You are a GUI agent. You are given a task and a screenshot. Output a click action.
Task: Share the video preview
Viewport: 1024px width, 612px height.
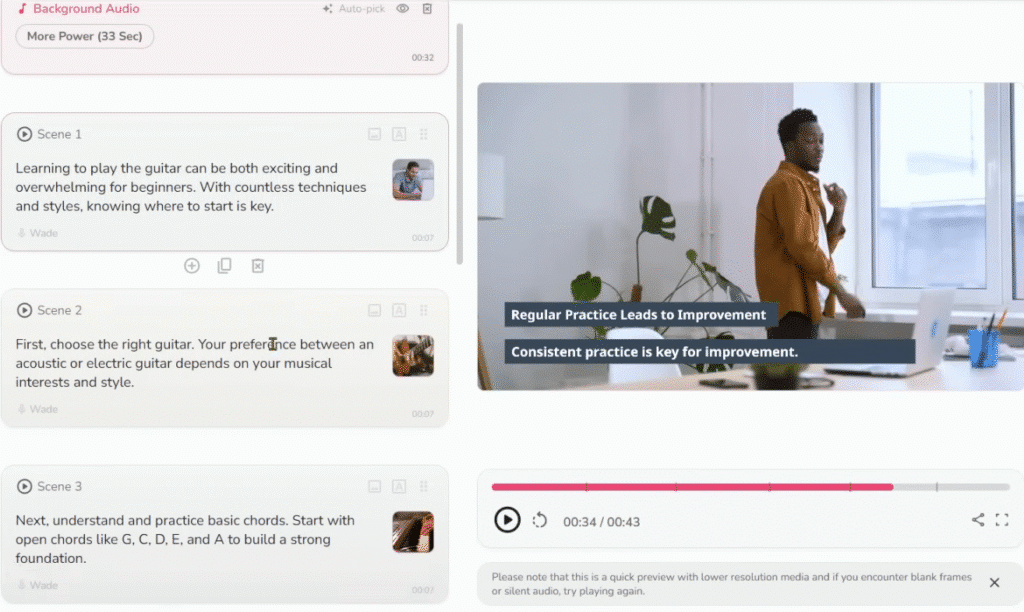coord(978,520)
